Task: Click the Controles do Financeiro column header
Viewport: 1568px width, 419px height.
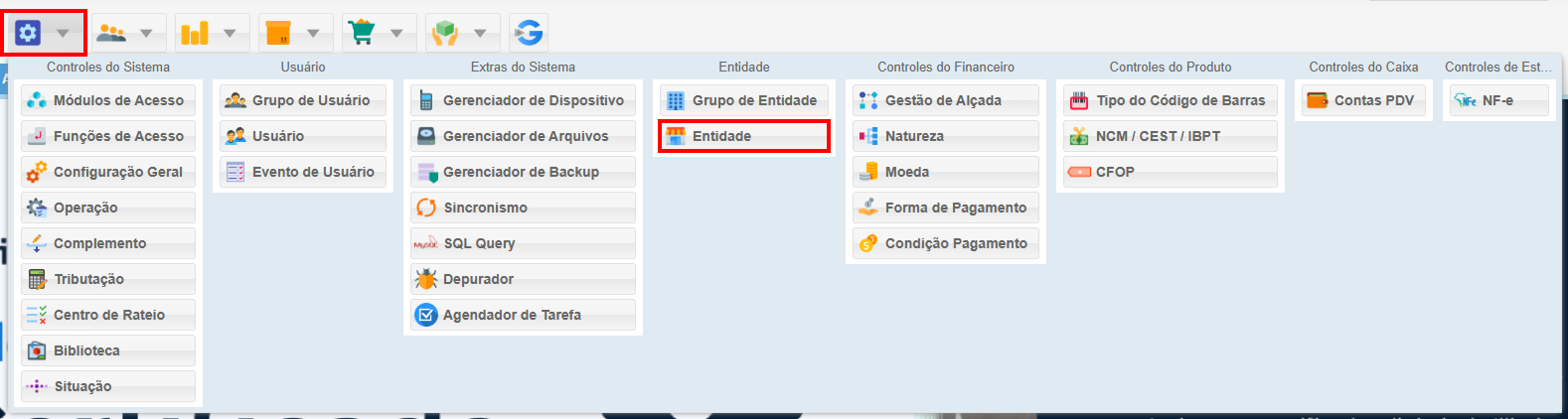Action: (946, 67)
